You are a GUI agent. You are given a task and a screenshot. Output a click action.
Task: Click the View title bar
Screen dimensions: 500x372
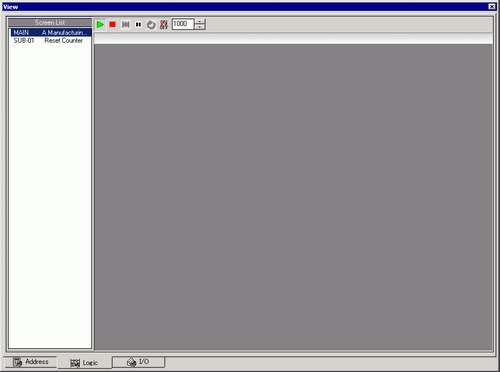click(x=247, y=7)
